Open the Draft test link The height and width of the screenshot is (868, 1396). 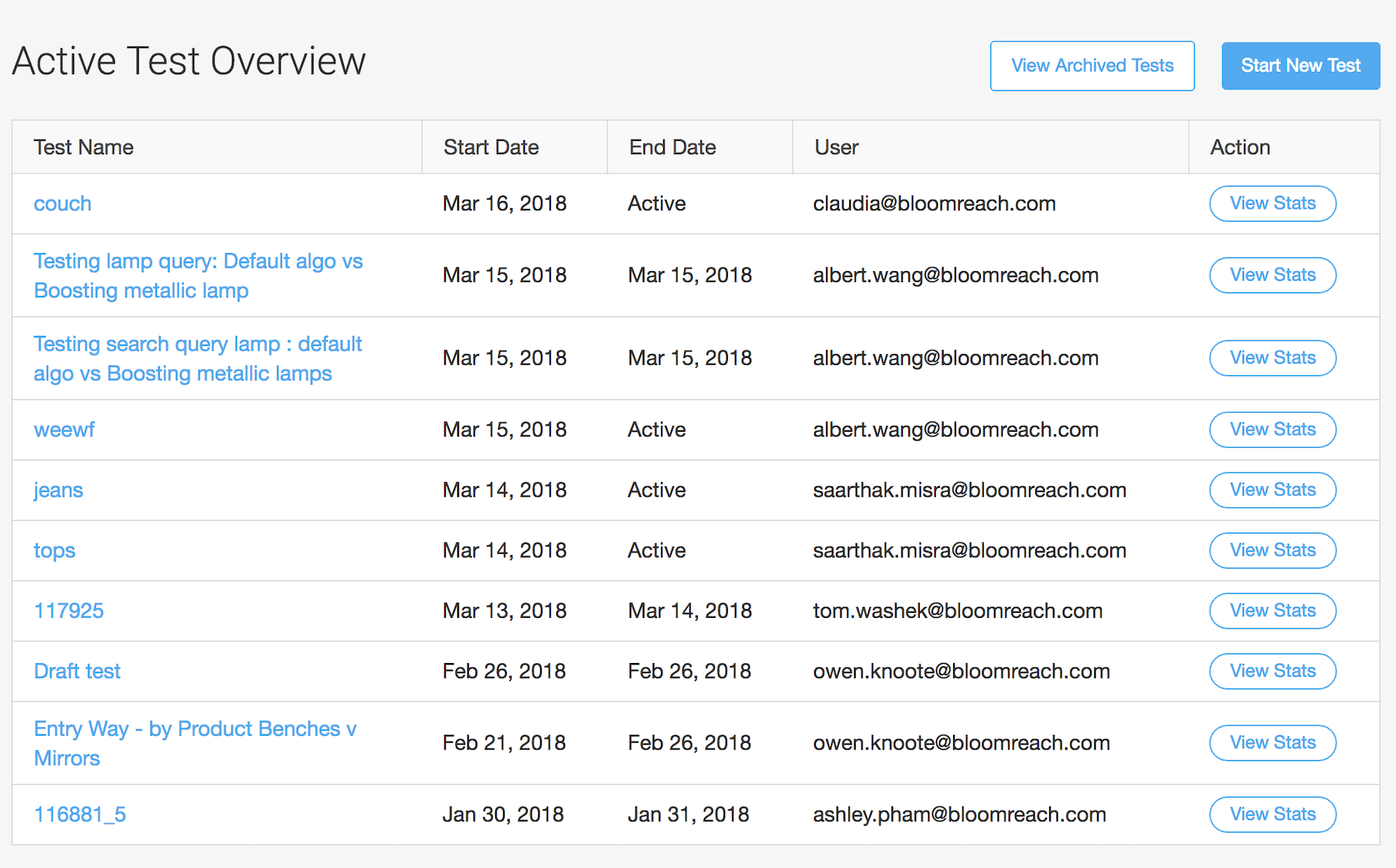tap(77, 671)
